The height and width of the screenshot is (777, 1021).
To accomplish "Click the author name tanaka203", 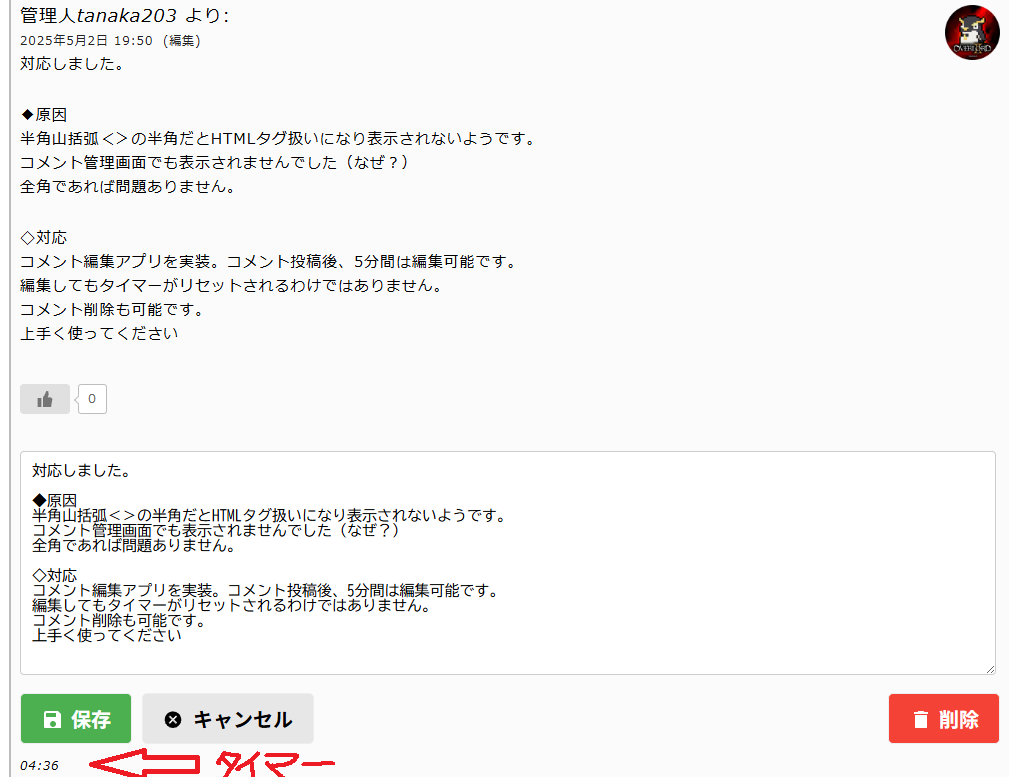I will coord(126,16).
